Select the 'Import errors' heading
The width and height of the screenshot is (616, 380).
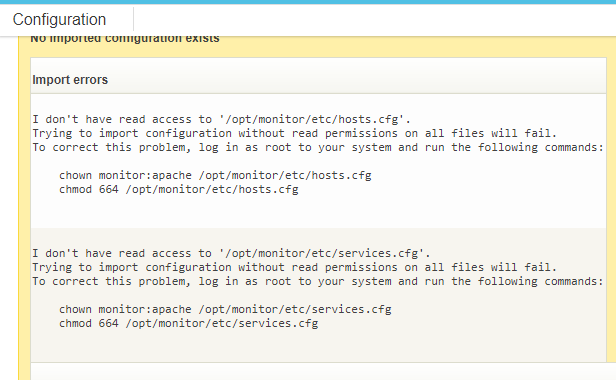[70, 80]
